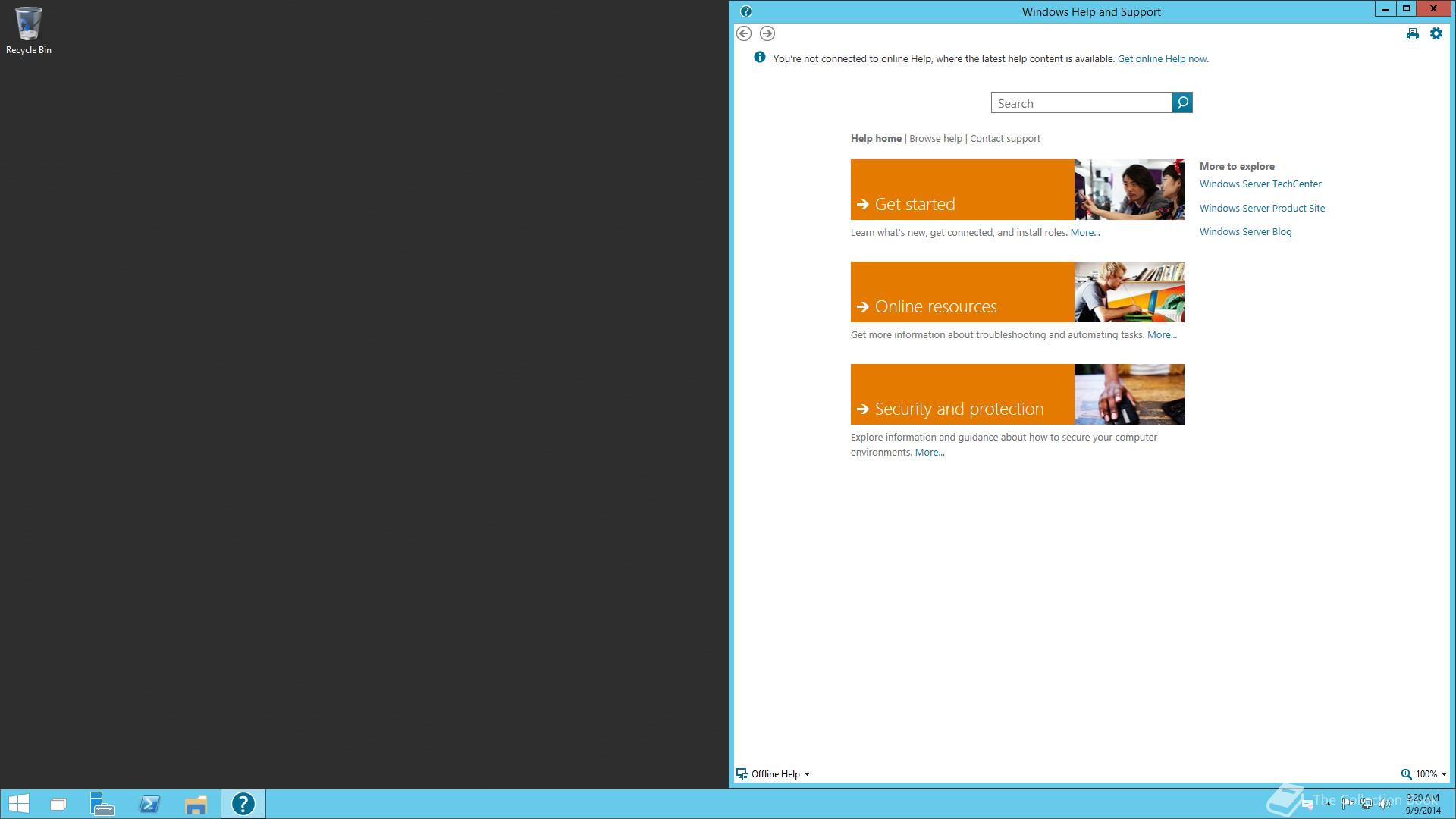Open Windows Server Blog link
This screenshot has height=819, width=1456.
point(1245,231)
